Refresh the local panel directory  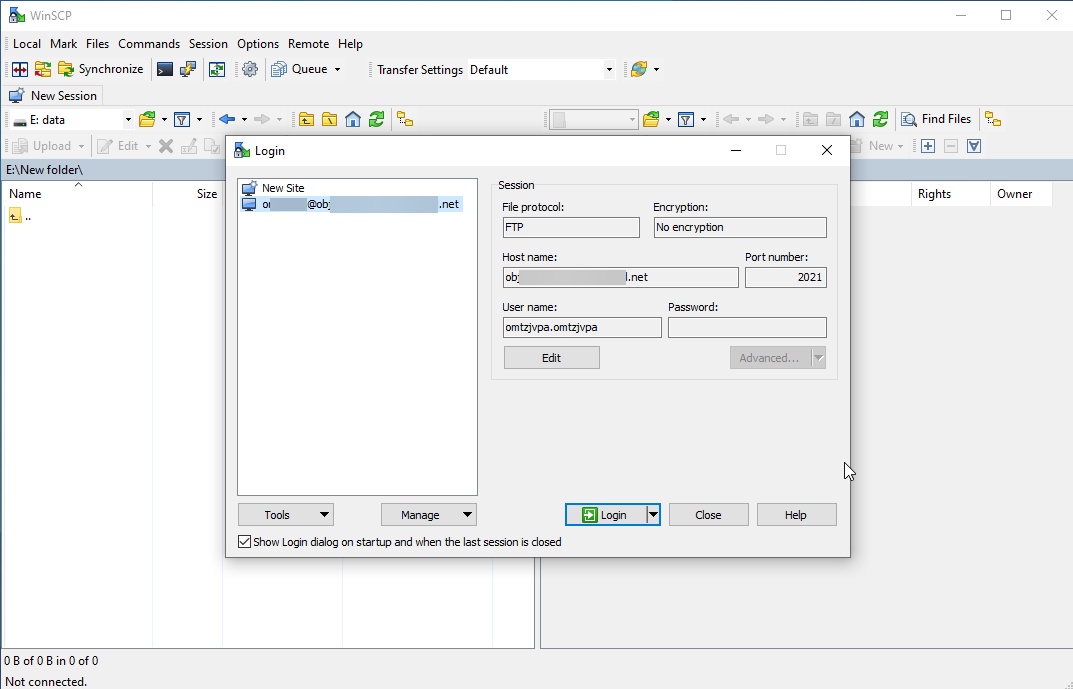tap(376, 119)
